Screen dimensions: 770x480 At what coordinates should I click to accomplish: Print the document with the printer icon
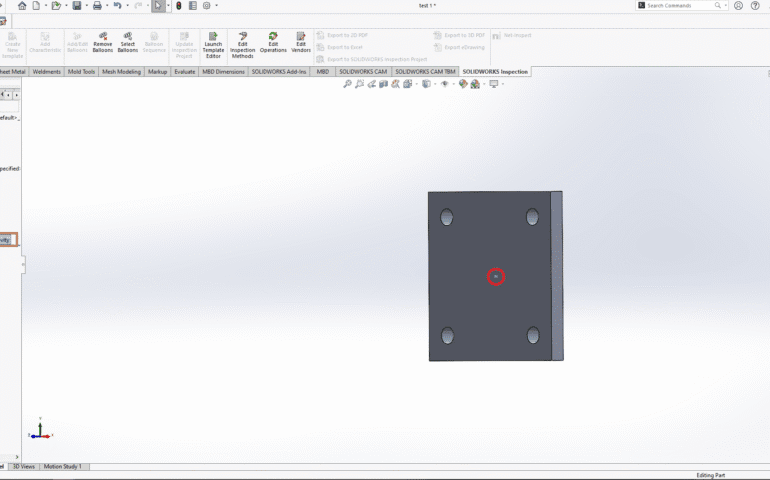pos(97,5)
